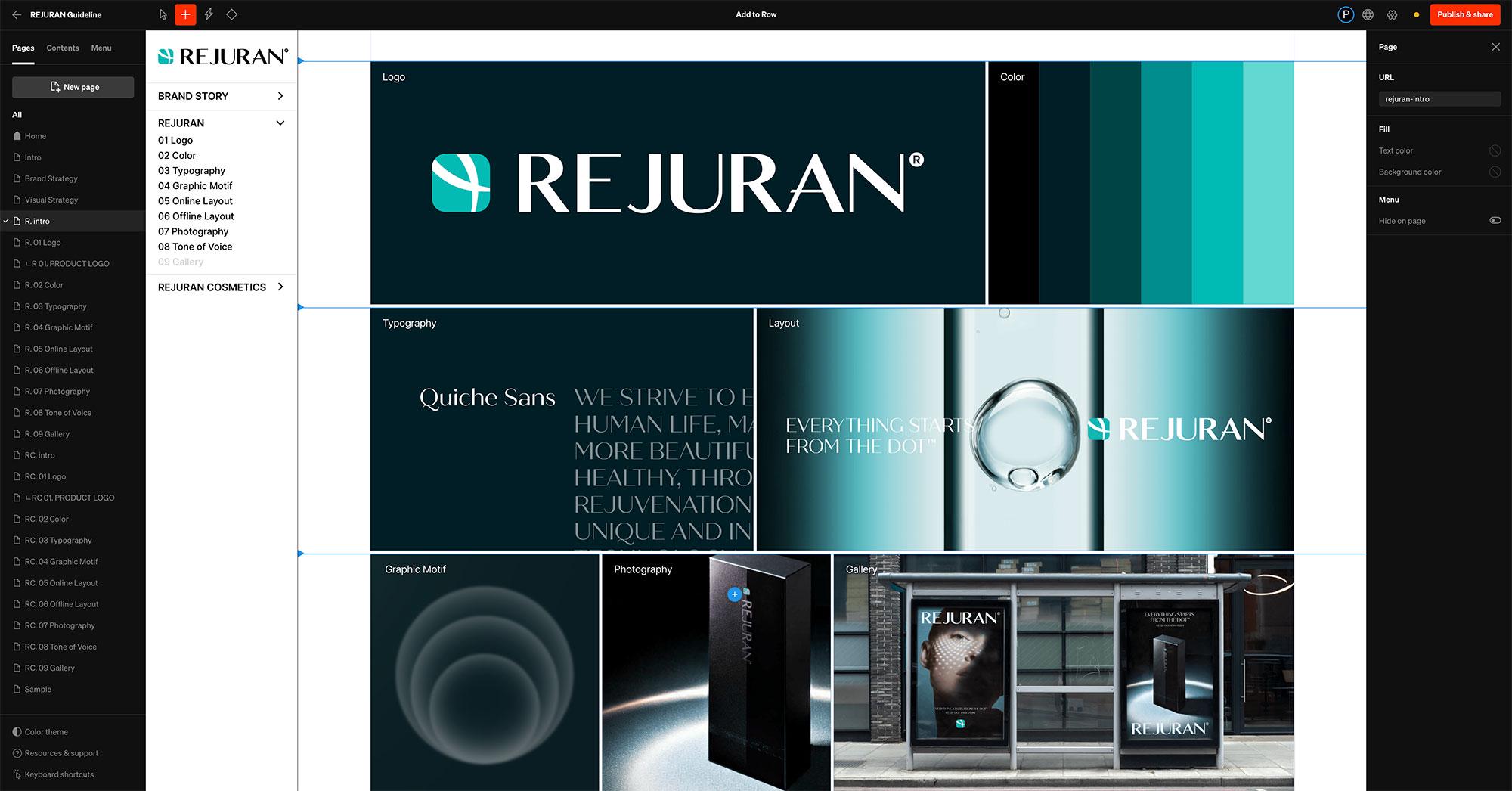The height and width of the screenshot is (791, 1512).
Task: Click the page icon next to Sample
Action: click(x=17, y=689)
